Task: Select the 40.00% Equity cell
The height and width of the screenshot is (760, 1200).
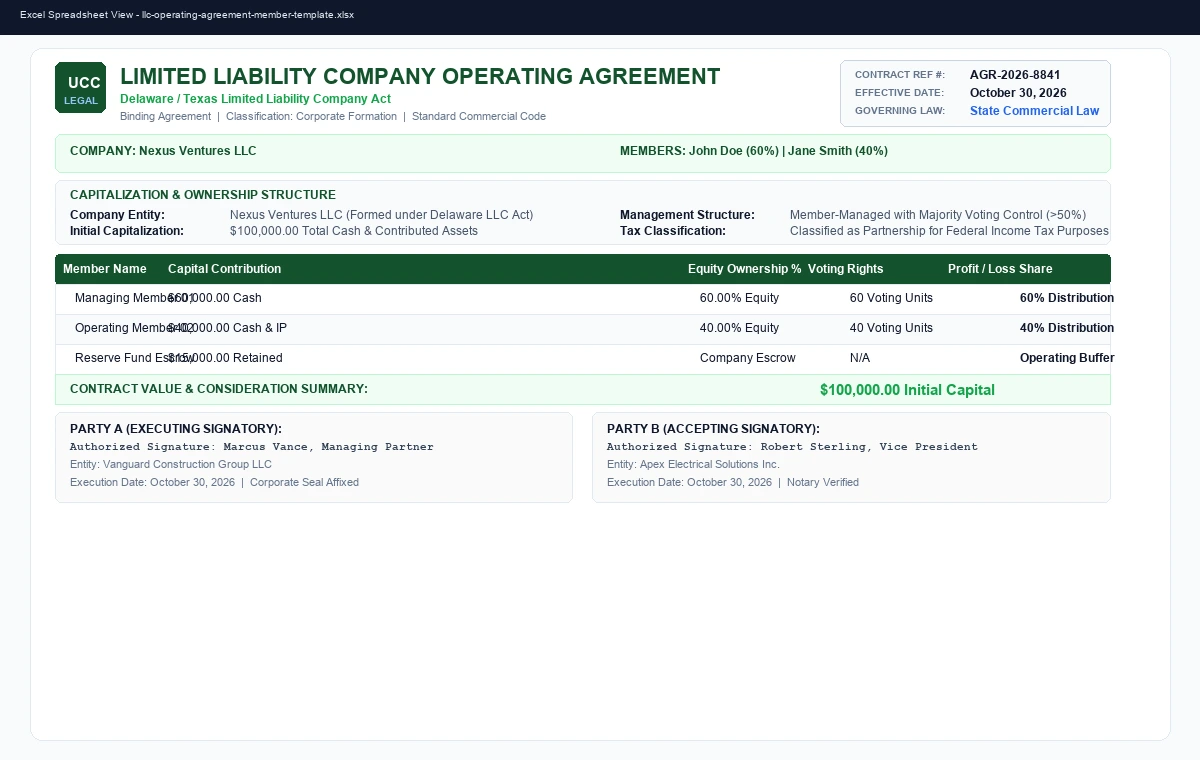Action: point(739,328)
